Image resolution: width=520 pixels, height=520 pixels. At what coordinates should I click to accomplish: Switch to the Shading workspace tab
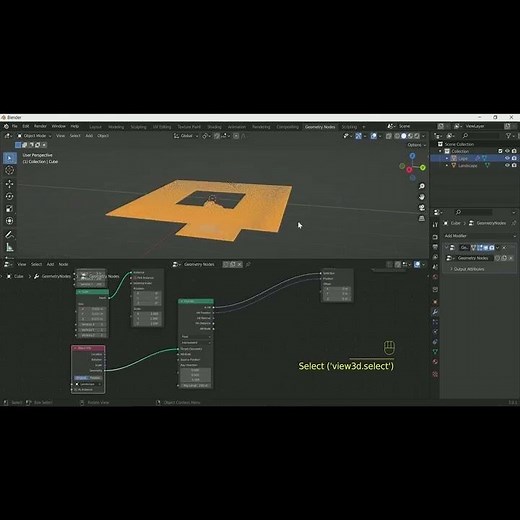pos(214,127)
